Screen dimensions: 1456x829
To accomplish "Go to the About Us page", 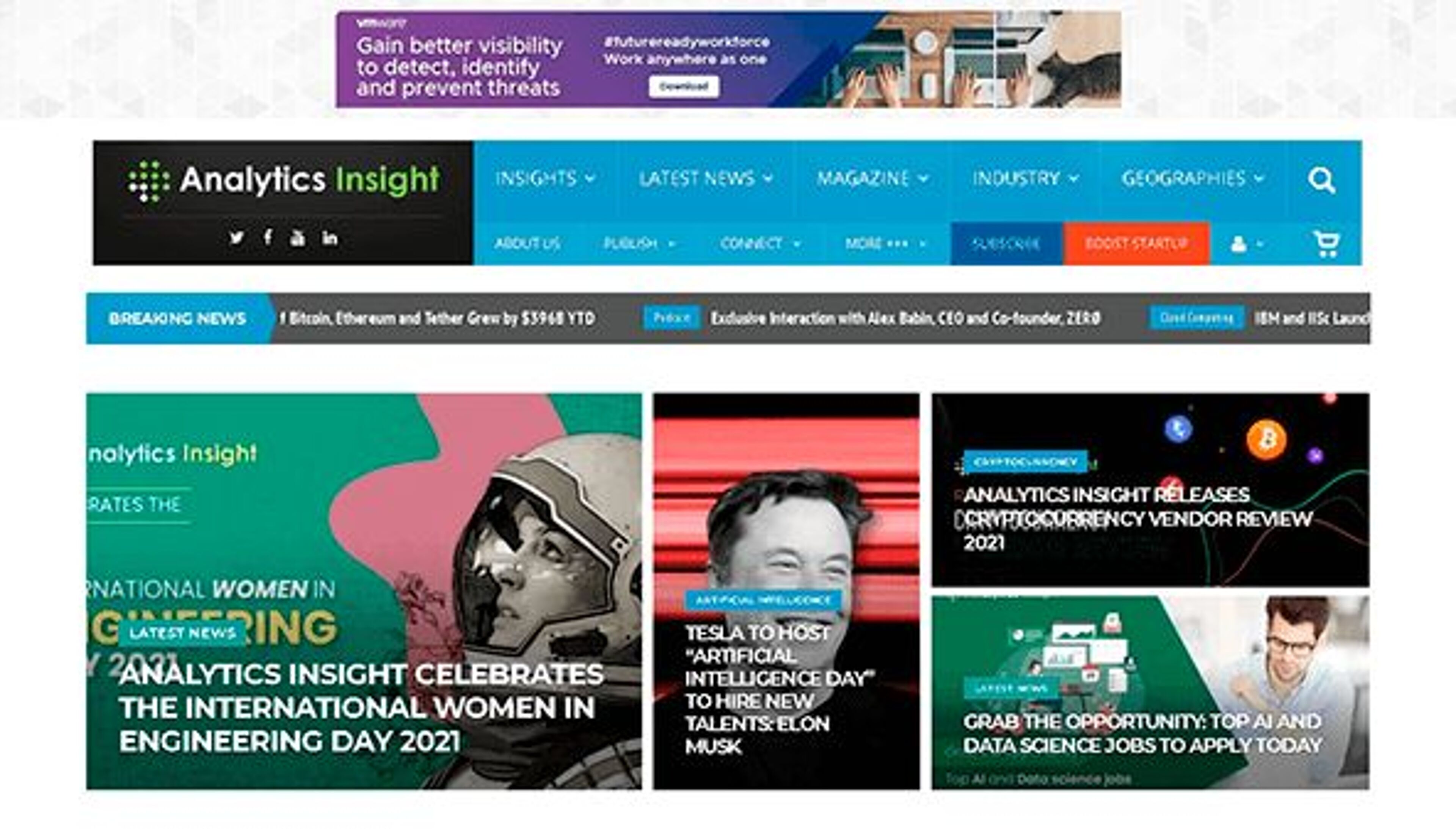I will 527,244.
